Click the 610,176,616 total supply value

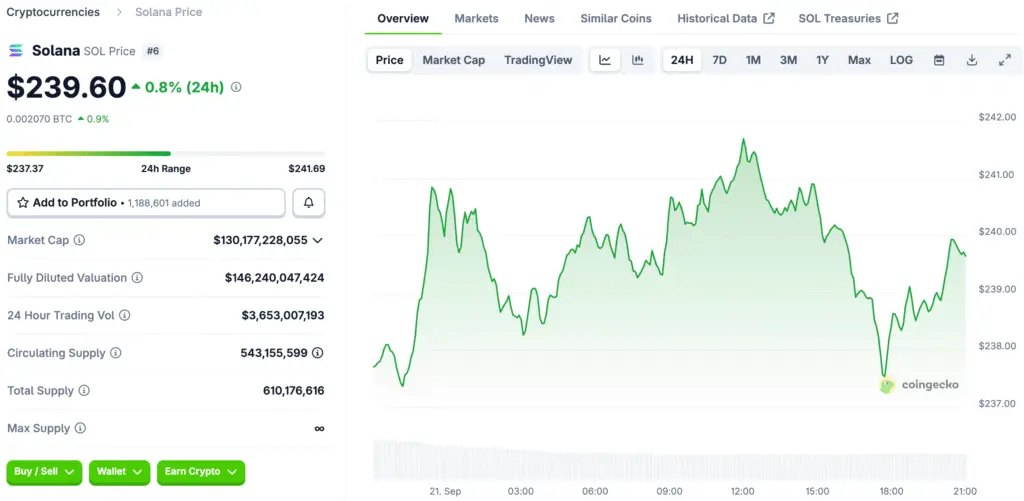click(294, 391)
